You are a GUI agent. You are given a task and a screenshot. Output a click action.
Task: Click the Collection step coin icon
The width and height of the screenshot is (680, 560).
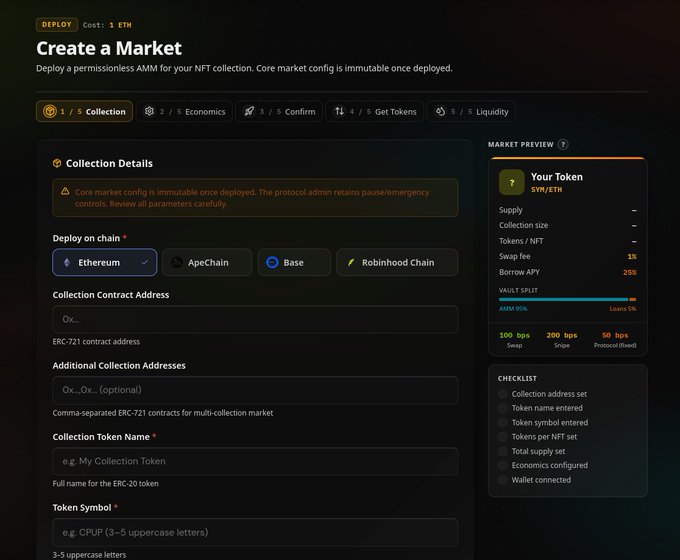pyautogui.click(x=49, y=111)
